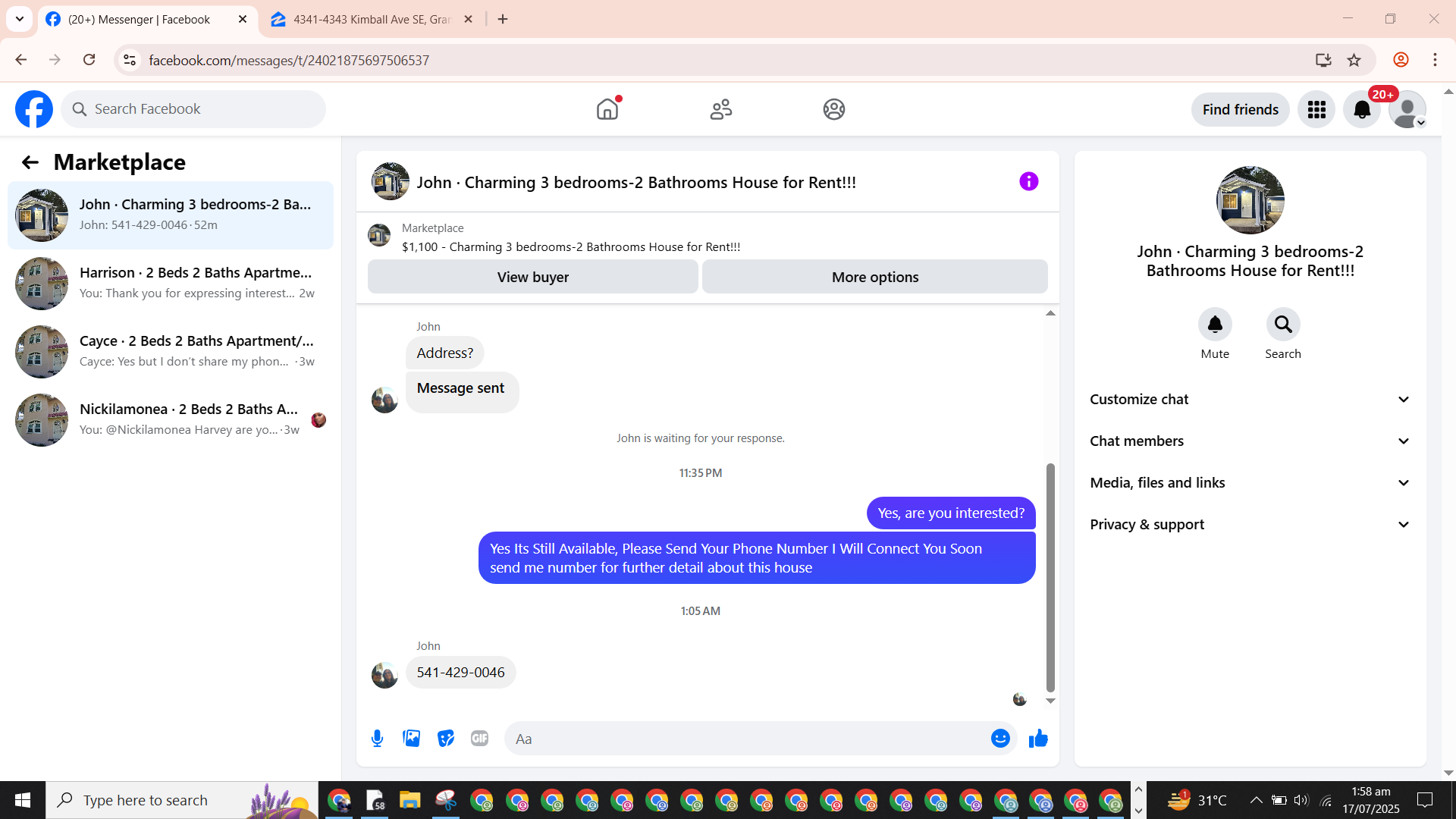Image resolution: width=1456 pixels, height=819 pixels.
Task: Open Cayce 2 Beds 2 Baths chat
Action: pos(171,352)
